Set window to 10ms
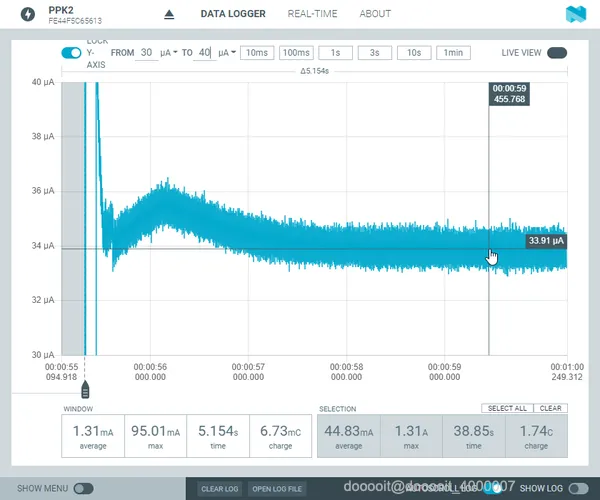The image size is (600, 500). click(257, 53)
